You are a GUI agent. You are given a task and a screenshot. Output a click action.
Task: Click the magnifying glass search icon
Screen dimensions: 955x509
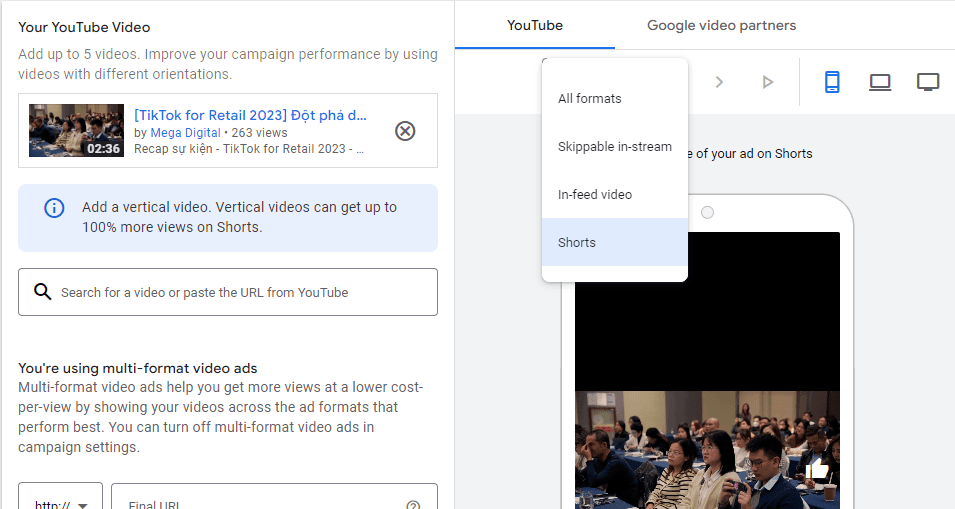43,292
